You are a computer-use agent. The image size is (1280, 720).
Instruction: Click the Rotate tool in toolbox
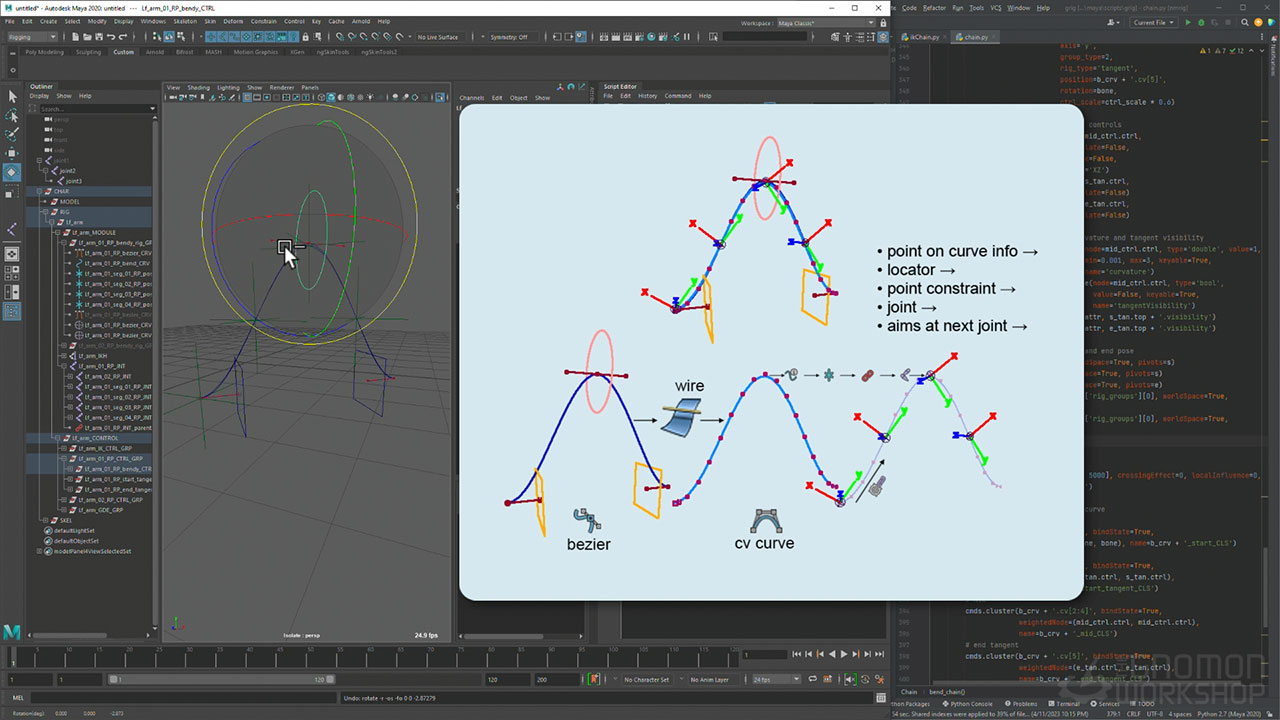tap(12, 172)
